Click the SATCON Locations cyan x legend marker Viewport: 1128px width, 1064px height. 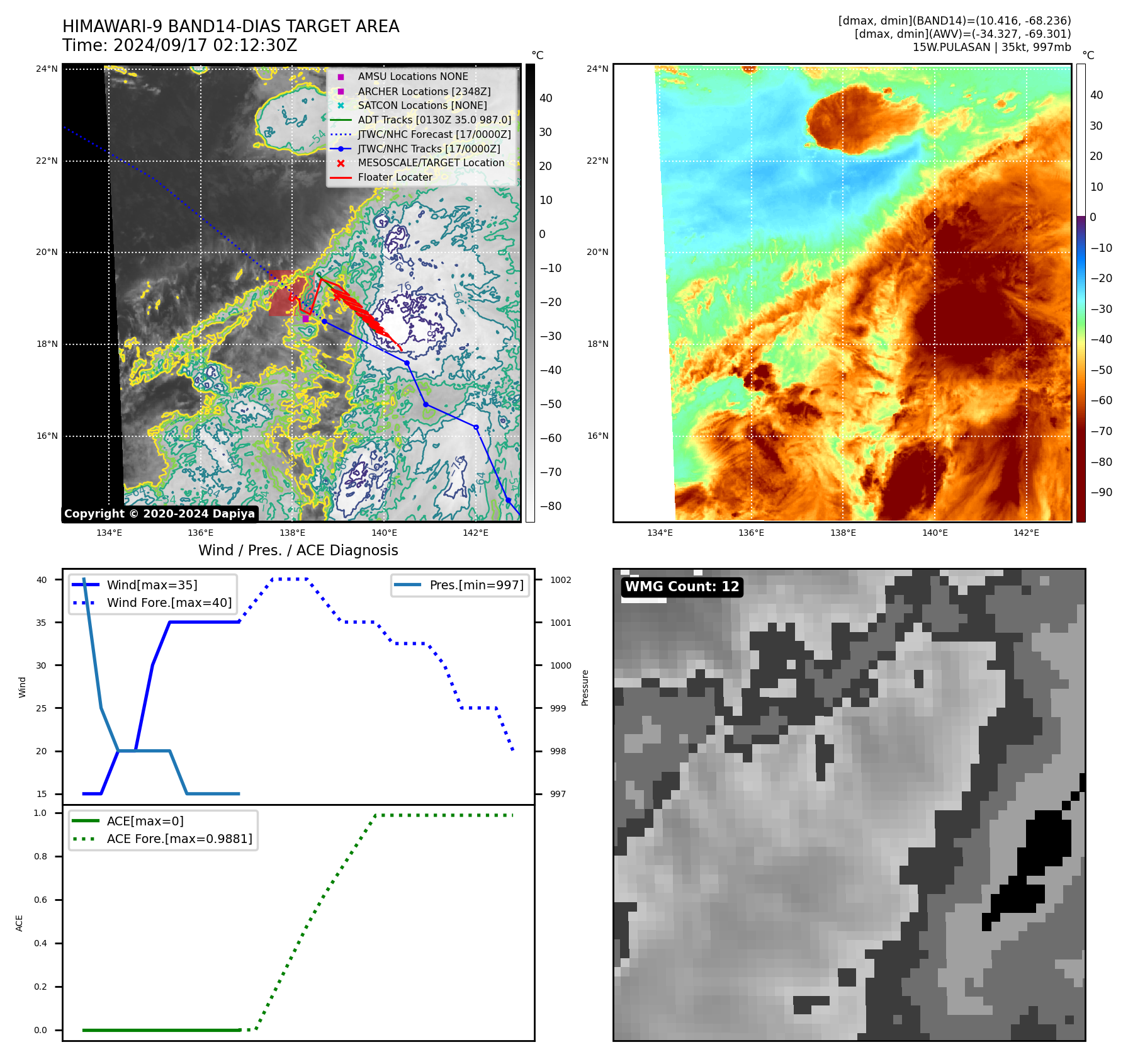pos(341,106)
